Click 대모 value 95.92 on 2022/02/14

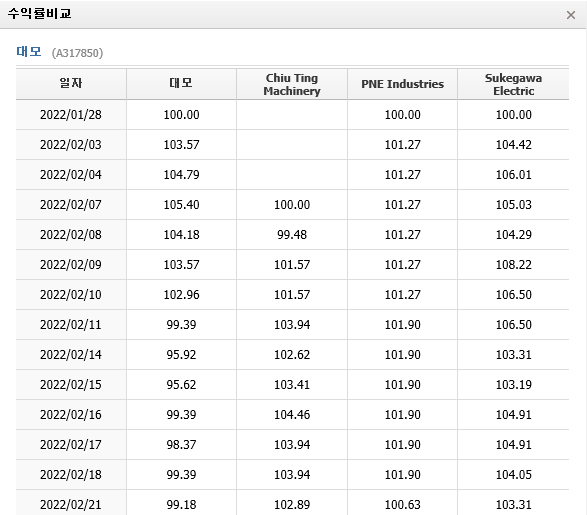tap(181, 354)
